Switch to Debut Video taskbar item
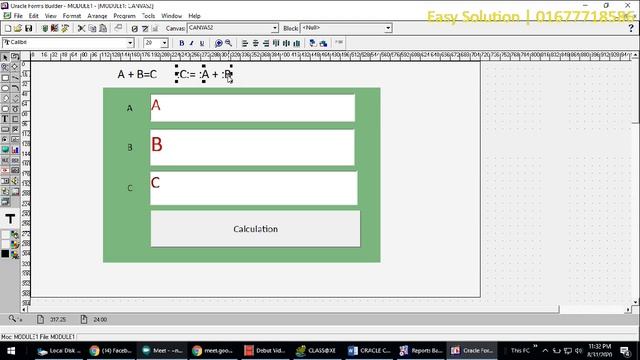The width and height of the screenshot is (640, 360). [x=264, y=351]
